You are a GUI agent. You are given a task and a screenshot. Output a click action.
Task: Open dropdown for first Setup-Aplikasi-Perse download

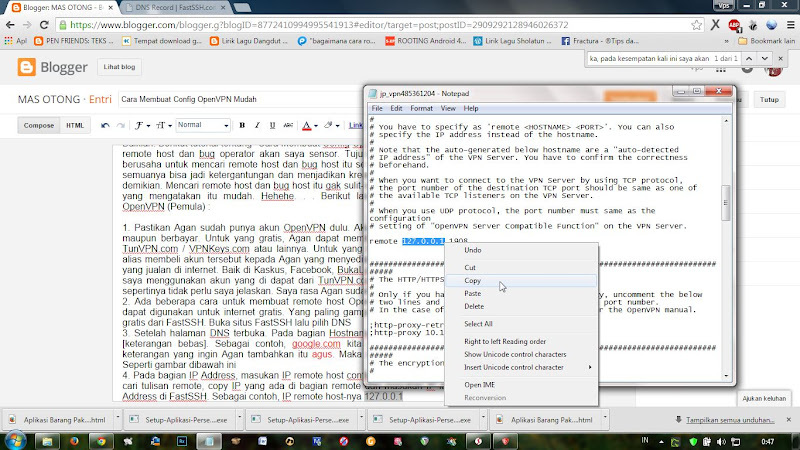(x=240, y=417)
